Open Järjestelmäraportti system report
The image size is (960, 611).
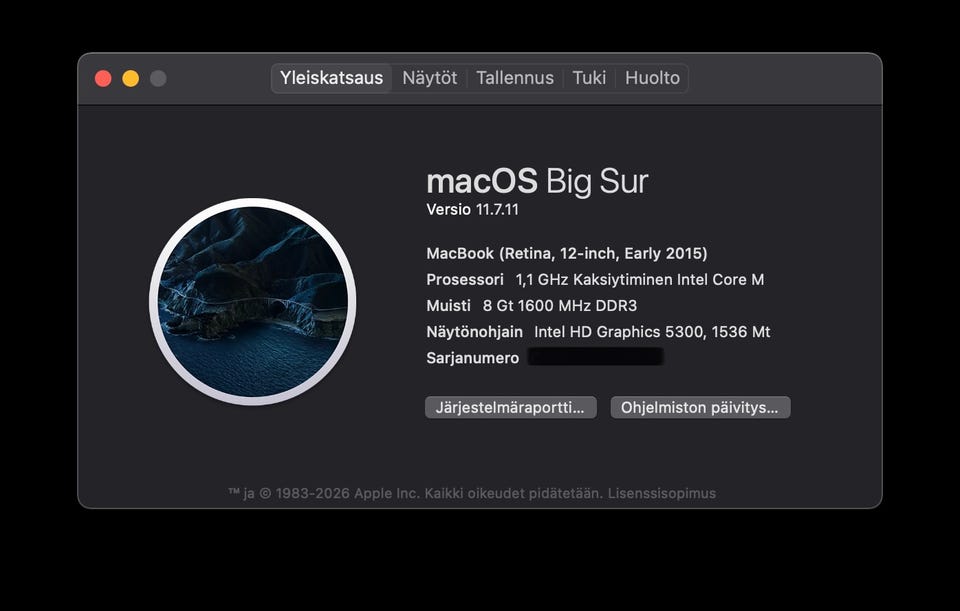(511, 408)
